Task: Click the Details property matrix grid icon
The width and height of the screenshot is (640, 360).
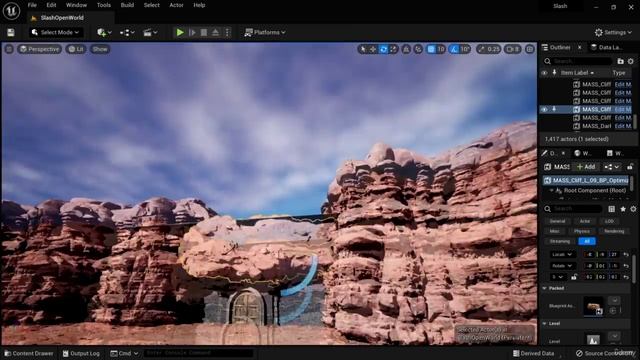Action: (611, 209)
